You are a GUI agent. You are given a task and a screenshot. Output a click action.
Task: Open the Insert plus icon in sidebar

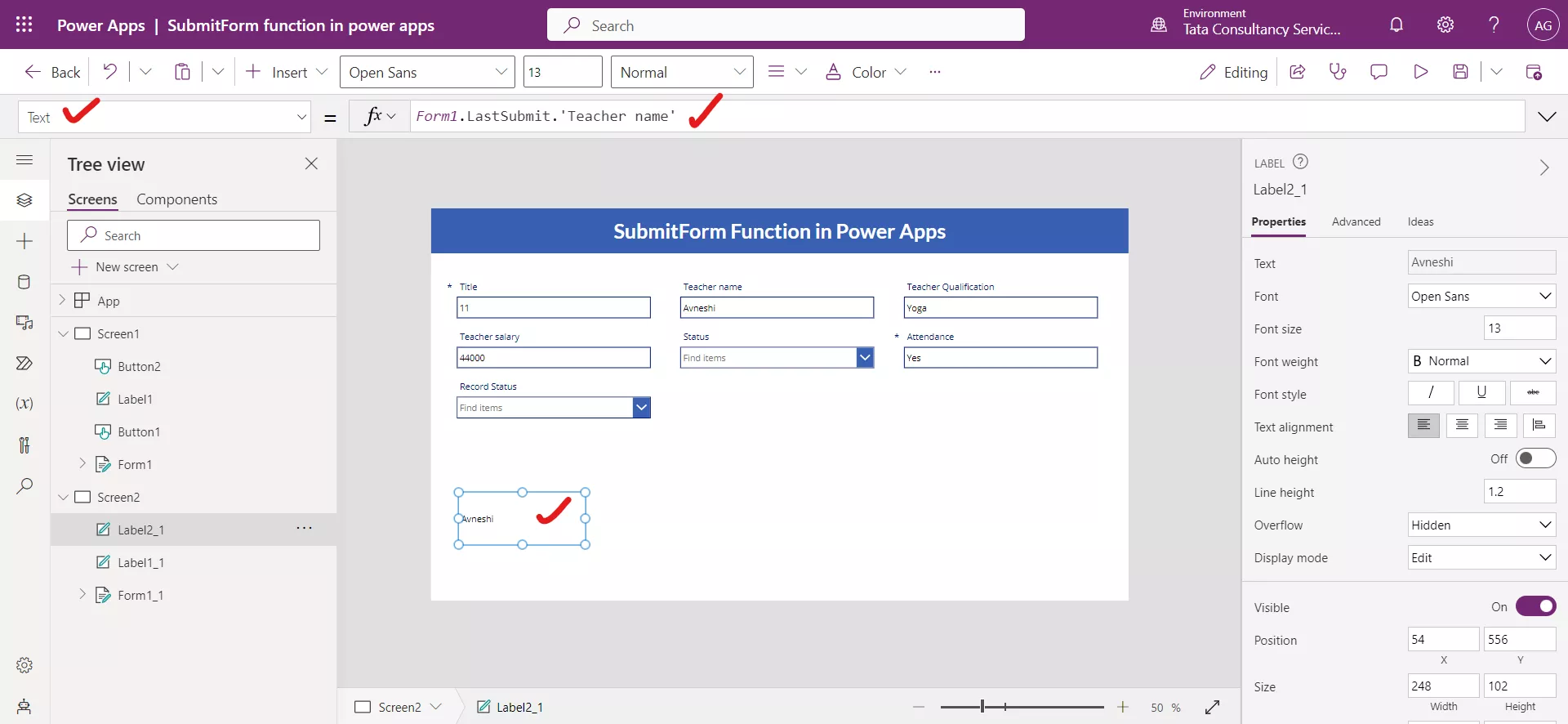[x=24, y=241]
